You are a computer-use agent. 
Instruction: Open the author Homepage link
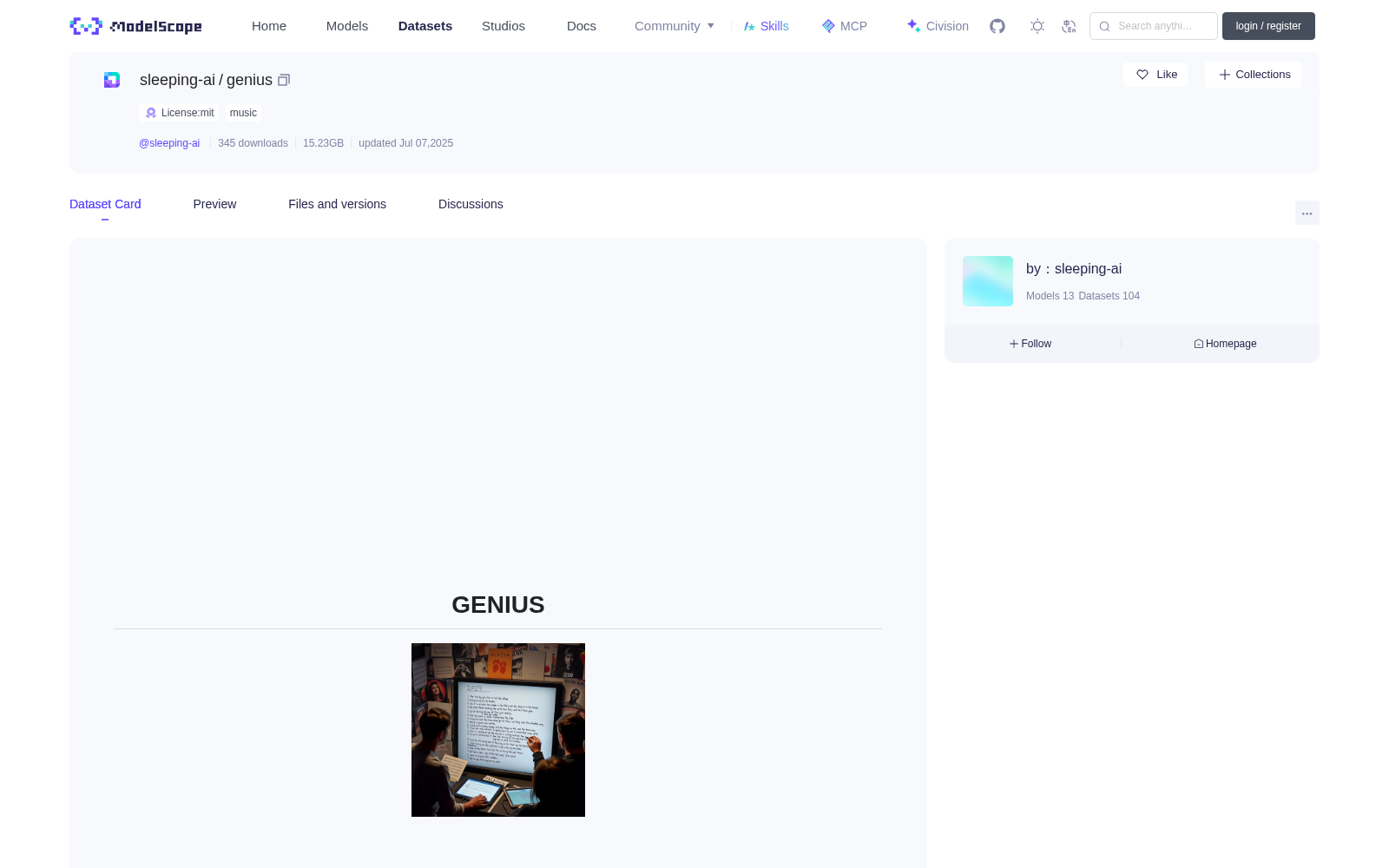1225,344
